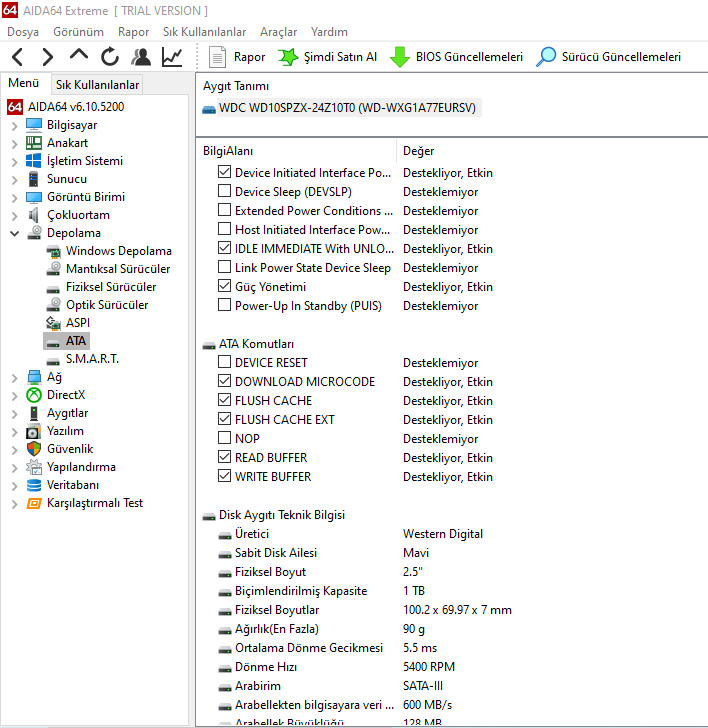
Task: Click the green star buy icon
Action: pos(288,57)
